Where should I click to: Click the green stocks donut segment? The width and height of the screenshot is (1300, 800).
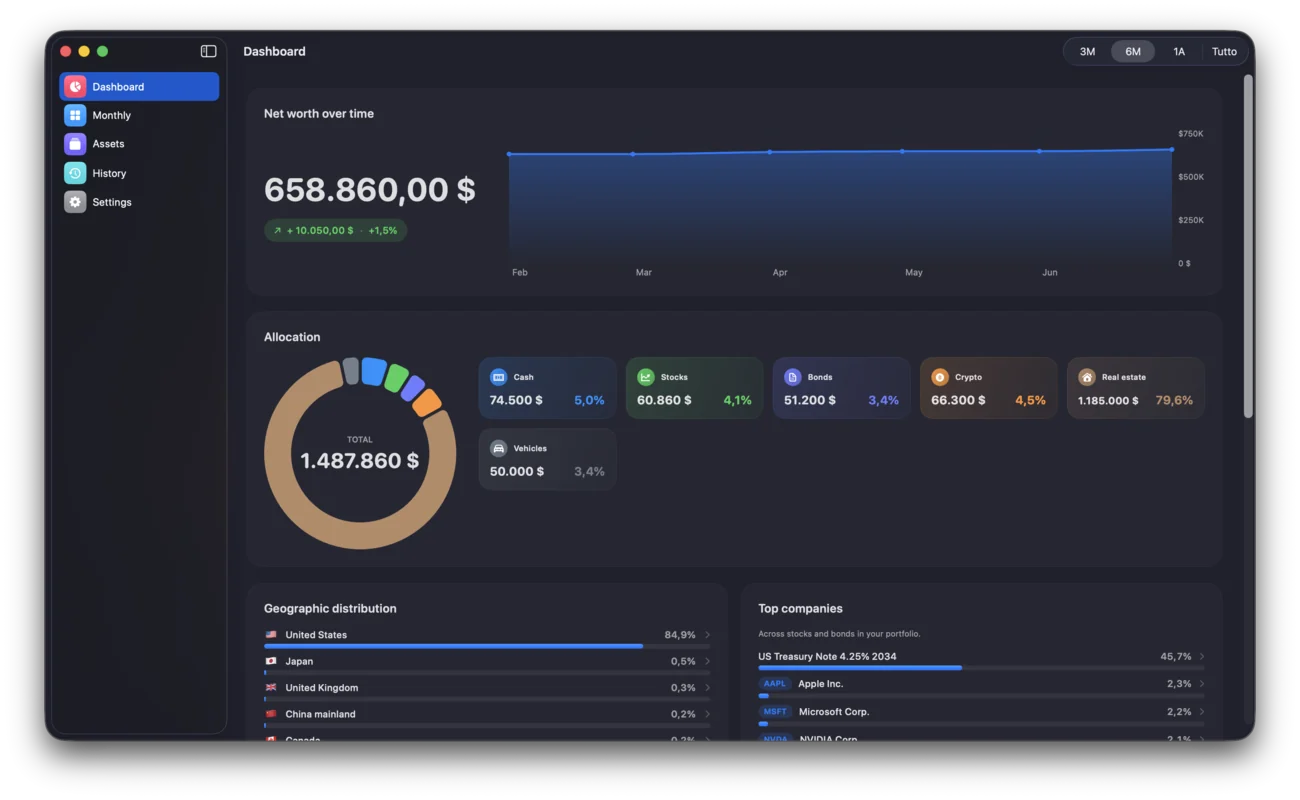pyautogui.click(x=396, y=378)
